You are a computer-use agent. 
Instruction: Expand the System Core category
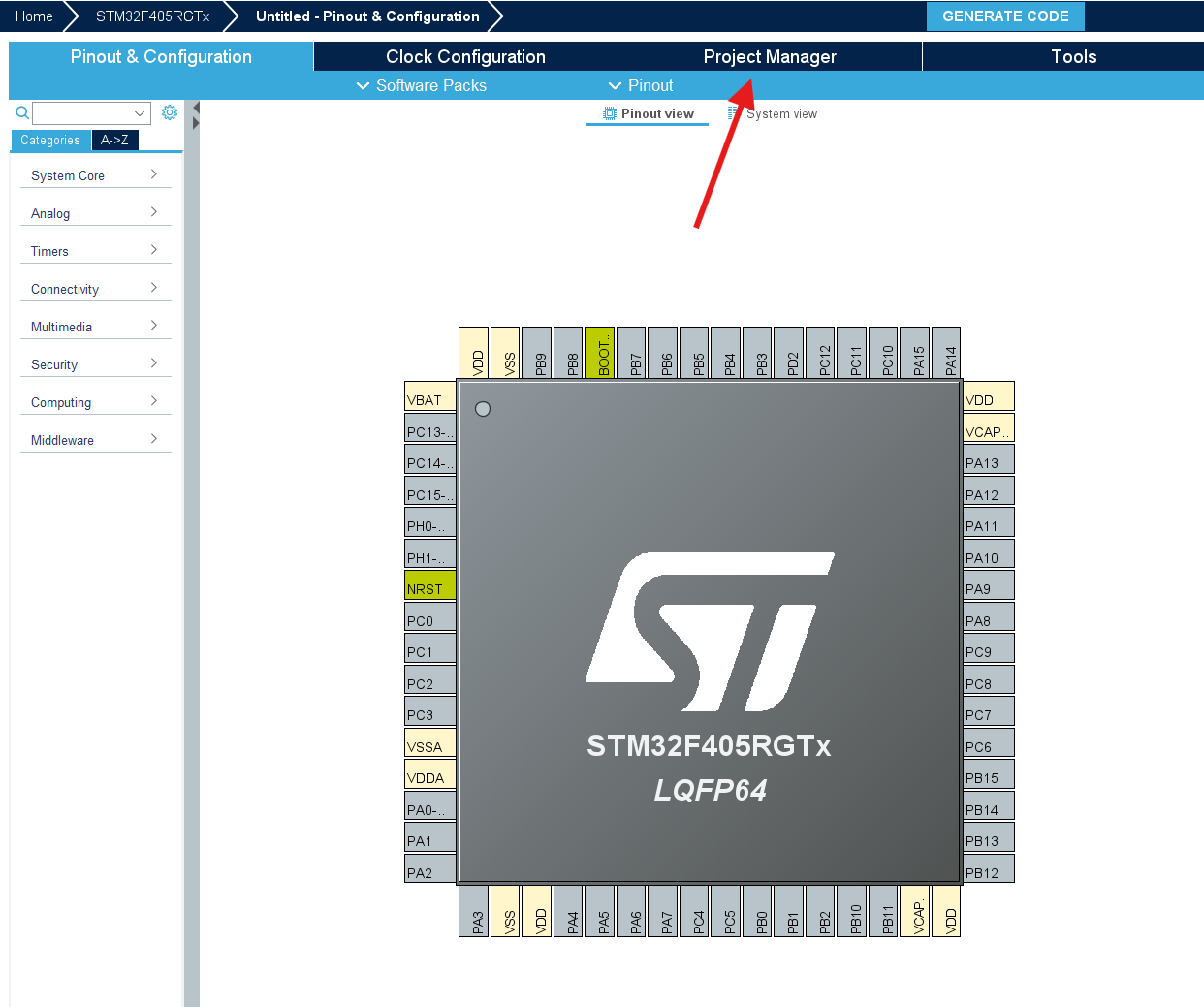coord(95,175)
